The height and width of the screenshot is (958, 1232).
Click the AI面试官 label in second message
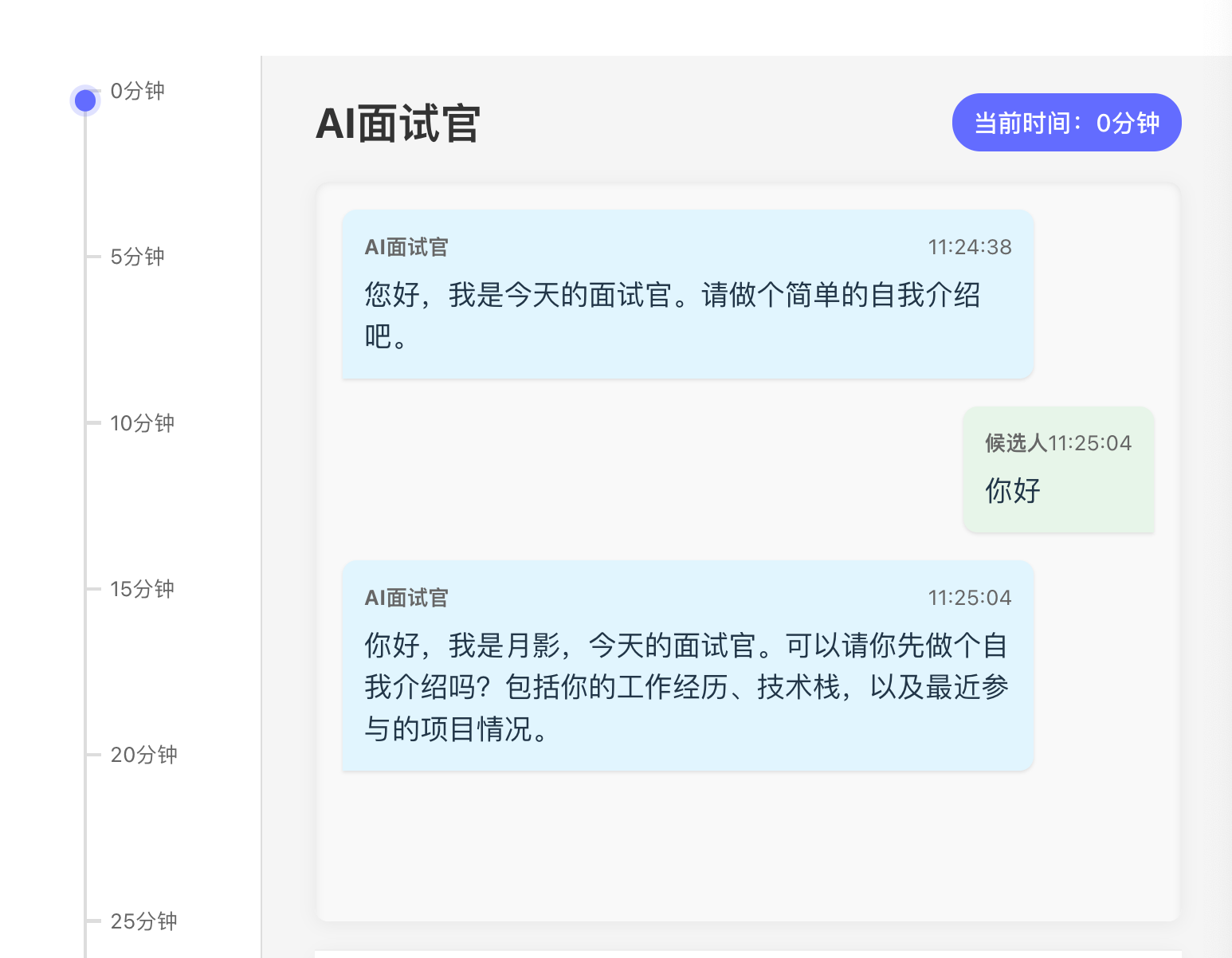[x=405, y=597]
